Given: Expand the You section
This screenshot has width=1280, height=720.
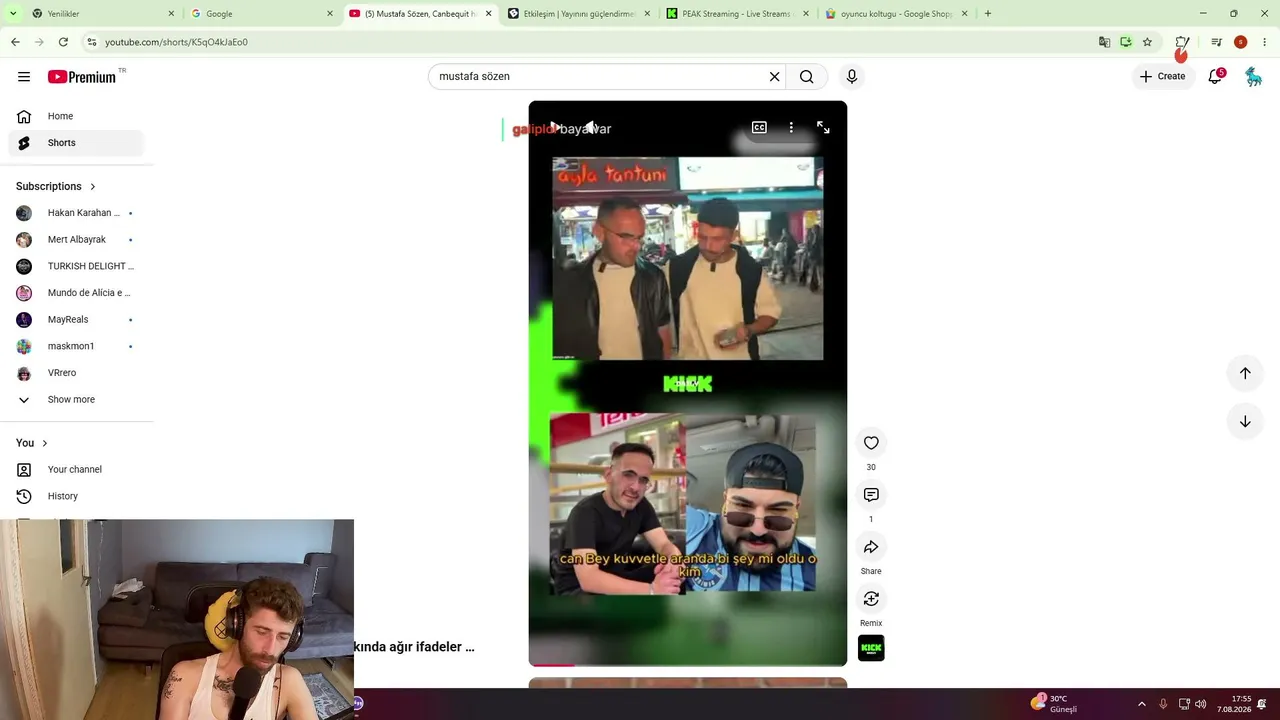Looking at the screenshot, I should [x=32, y=443].
